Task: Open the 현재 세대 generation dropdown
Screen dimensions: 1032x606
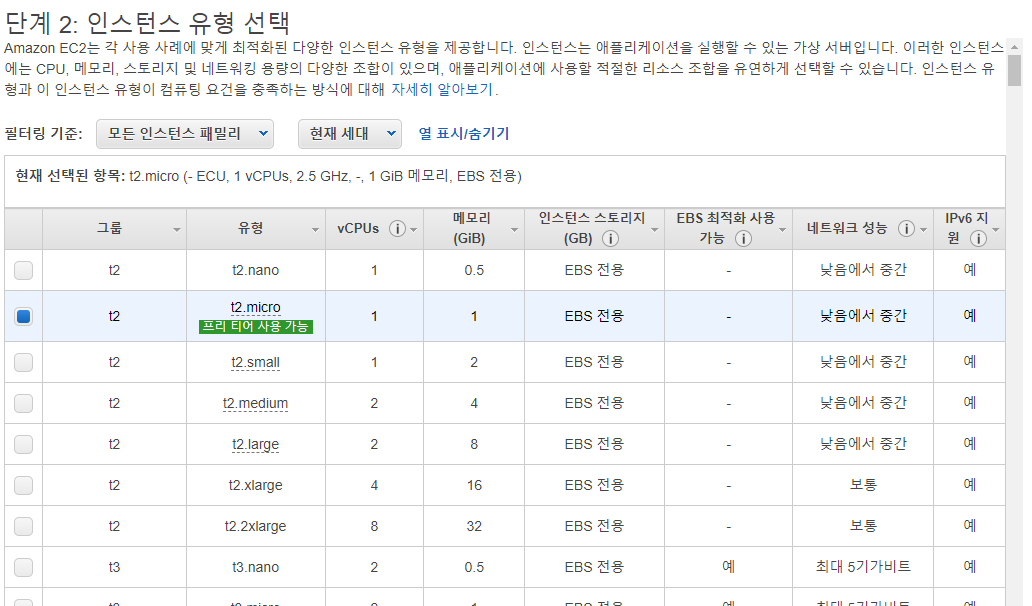Action: coord(349,134)
